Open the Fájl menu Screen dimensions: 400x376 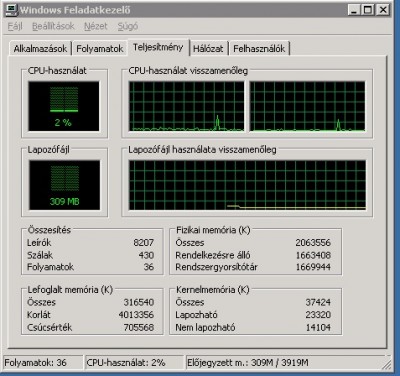click(x=15, y=26)
